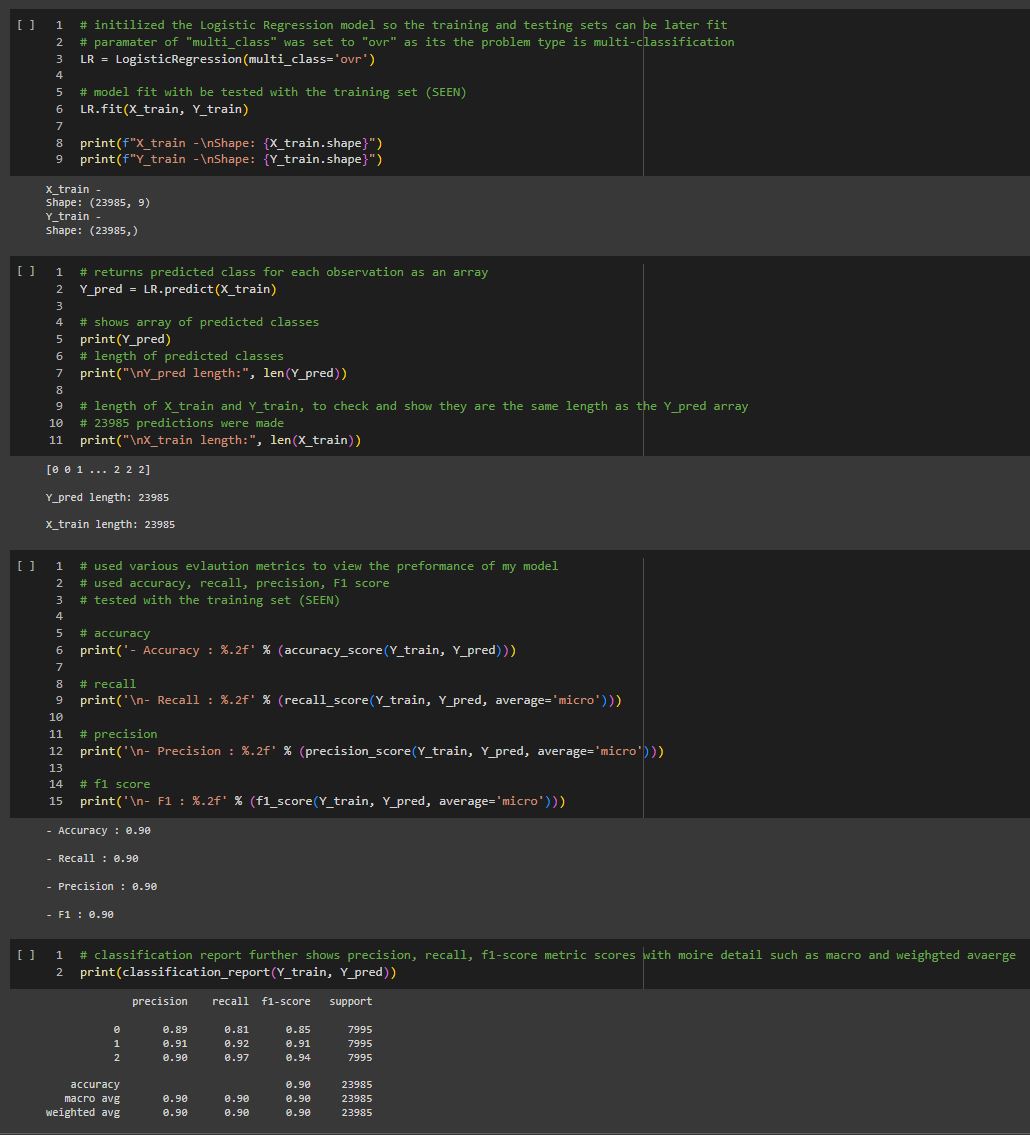This screenshot has width=1030, height=1135.
Task: Select output '- Accuracy : 0.90'
Action: tap(98, 830)
